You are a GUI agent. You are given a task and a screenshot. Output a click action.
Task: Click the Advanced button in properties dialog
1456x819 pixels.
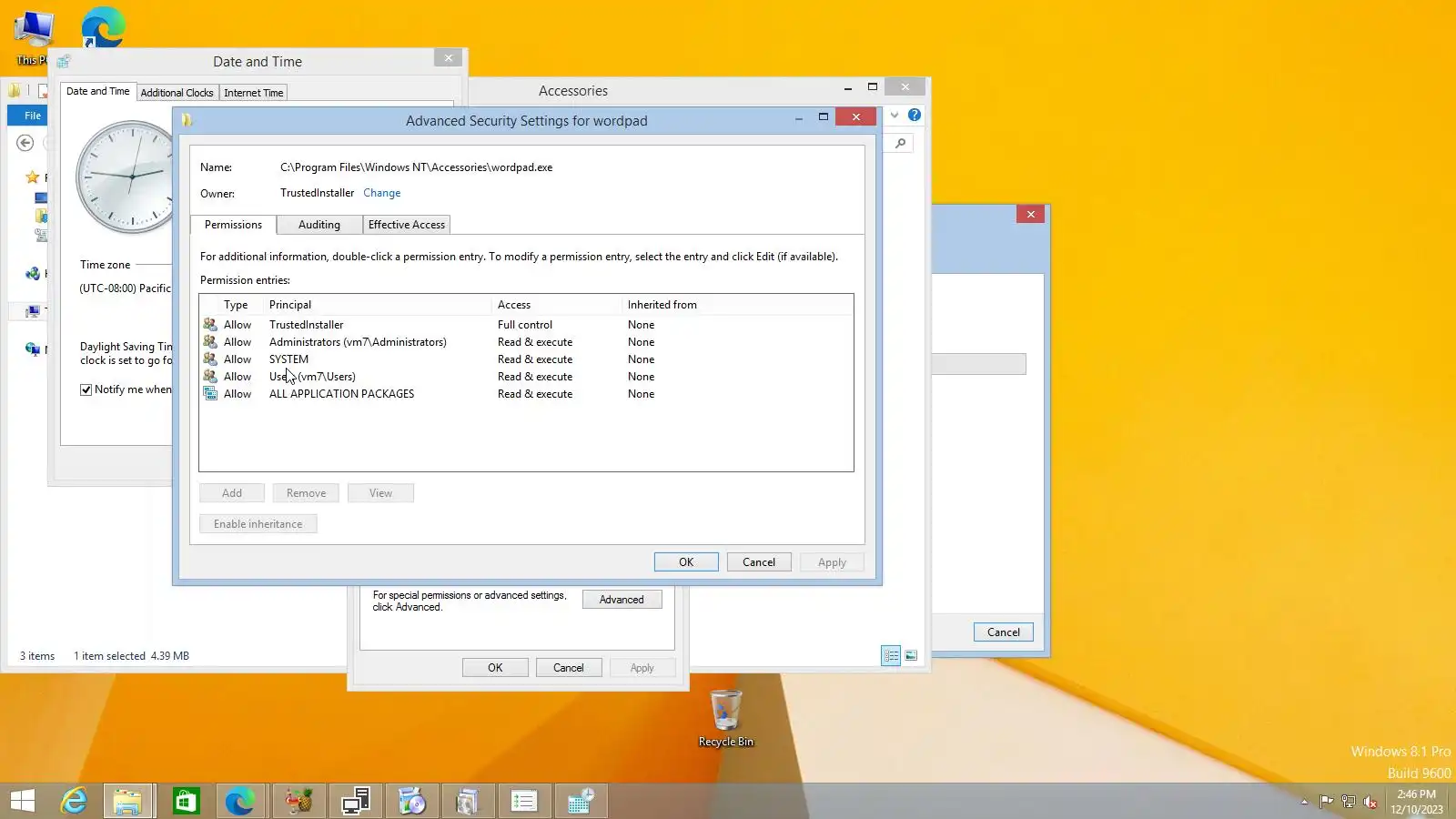tap(622, 600)
